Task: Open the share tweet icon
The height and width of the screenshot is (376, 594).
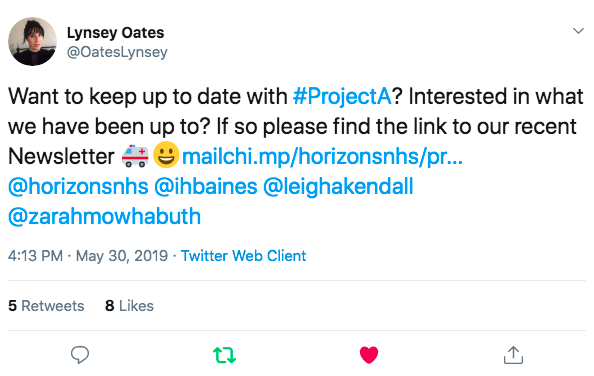Action: tap(513, 355)
